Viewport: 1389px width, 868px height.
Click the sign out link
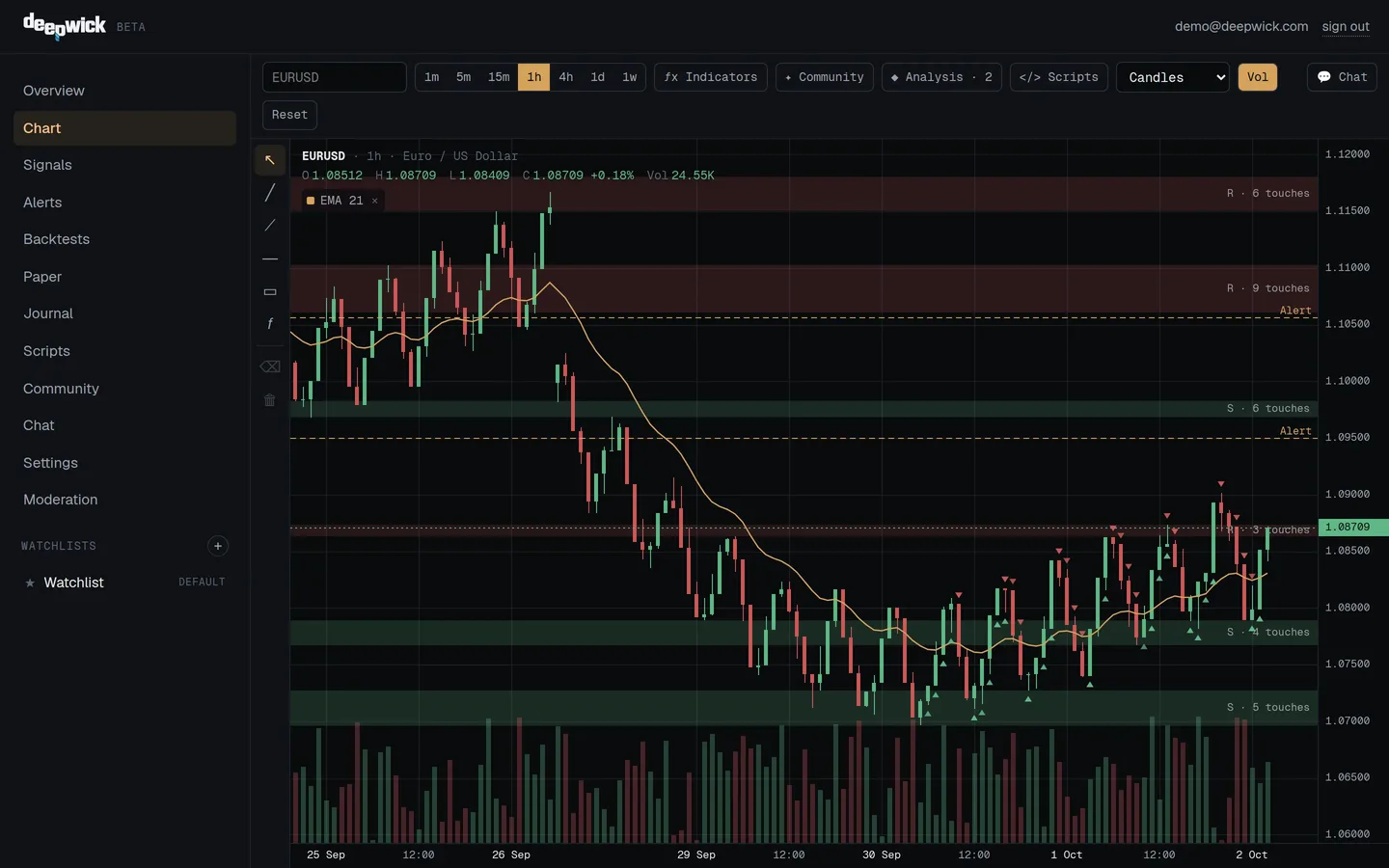[1346, 26]
